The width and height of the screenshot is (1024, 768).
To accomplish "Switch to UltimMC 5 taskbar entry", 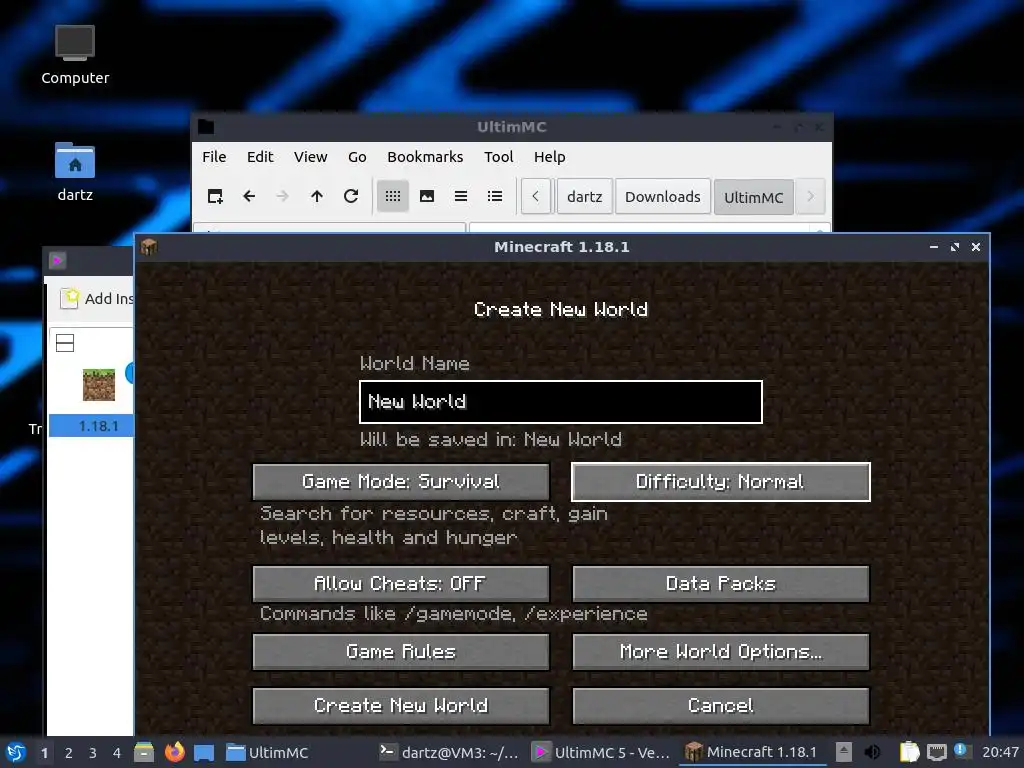I will 601,752.
